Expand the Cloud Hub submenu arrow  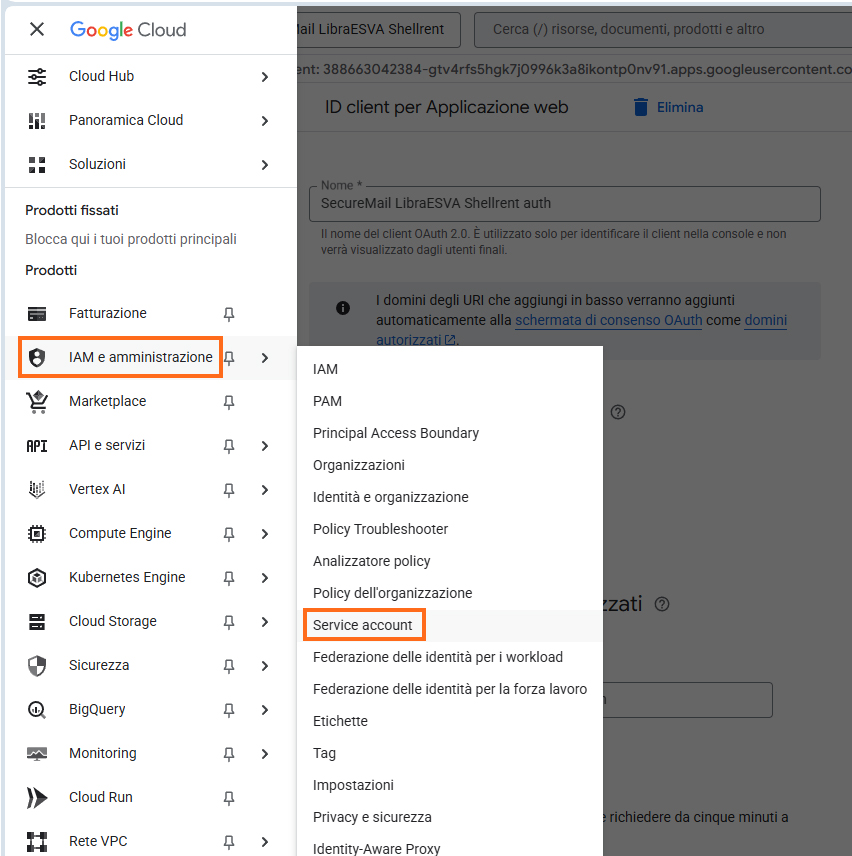pyautogui.click(x=265, y=76)
